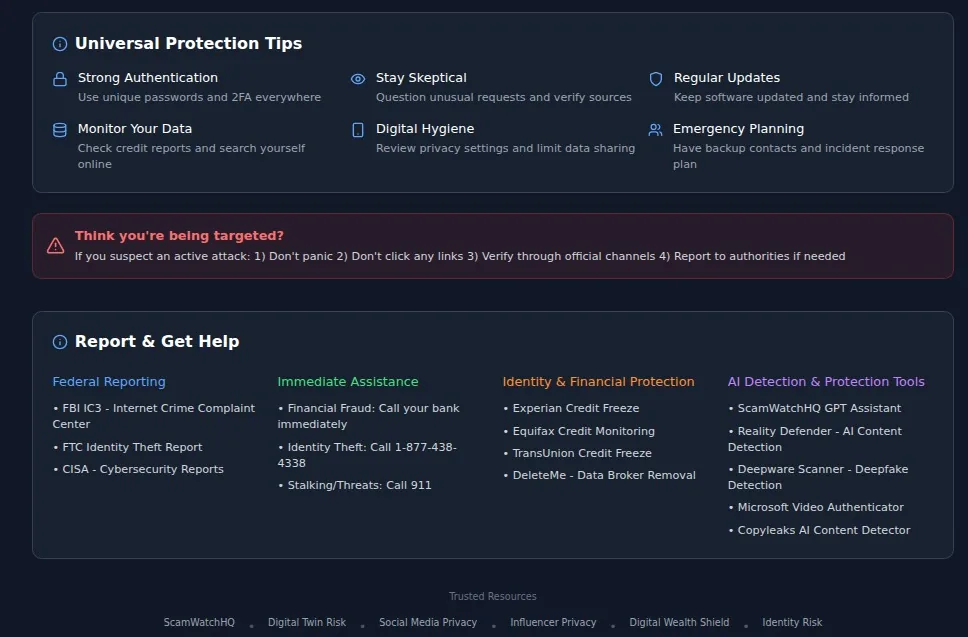968x637 pixels.
Task: Click the Digital Twin Risk footer link
Action: pos(307,622)
